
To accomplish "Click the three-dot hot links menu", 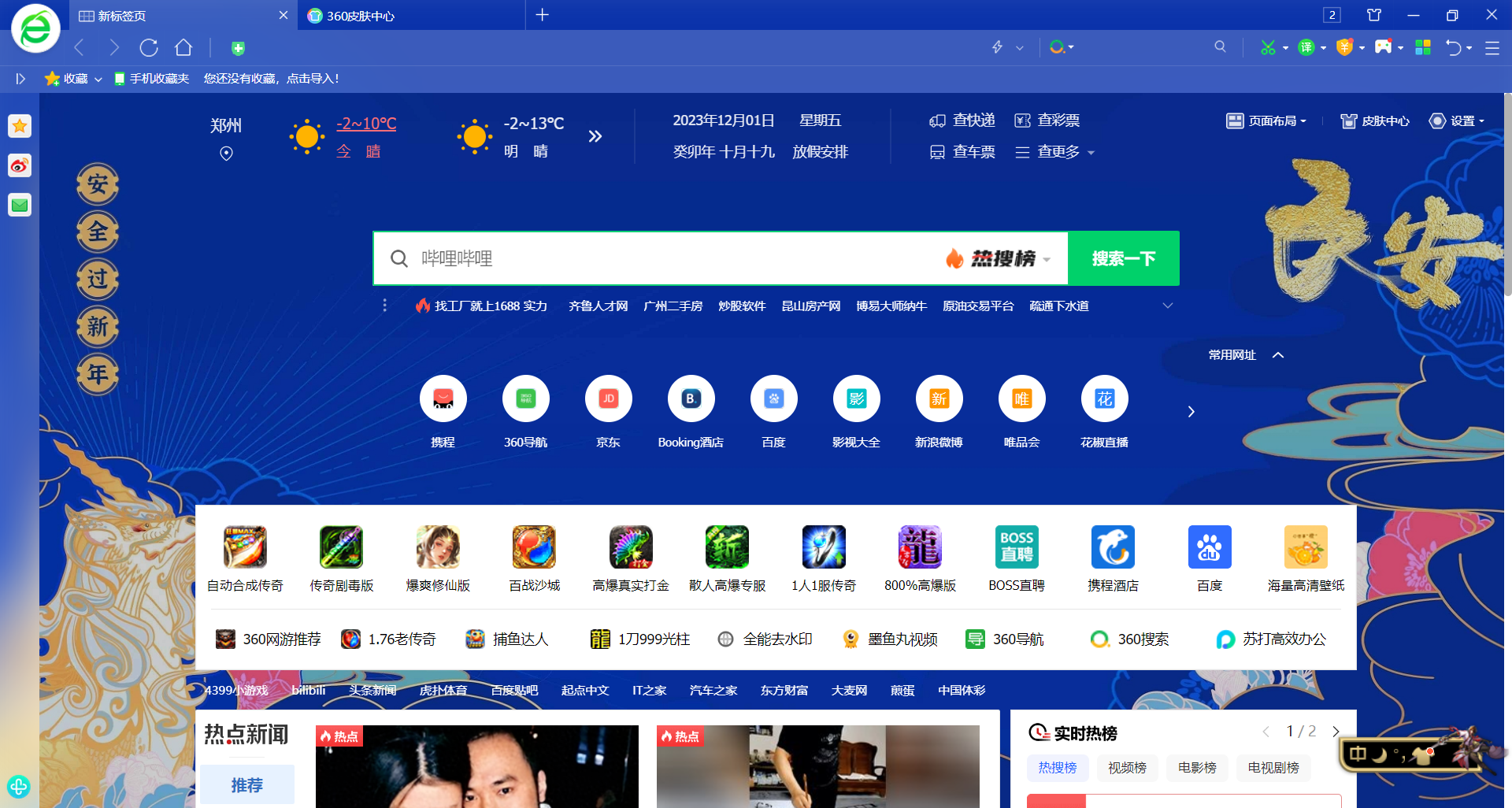I will (x=384, y=306).
